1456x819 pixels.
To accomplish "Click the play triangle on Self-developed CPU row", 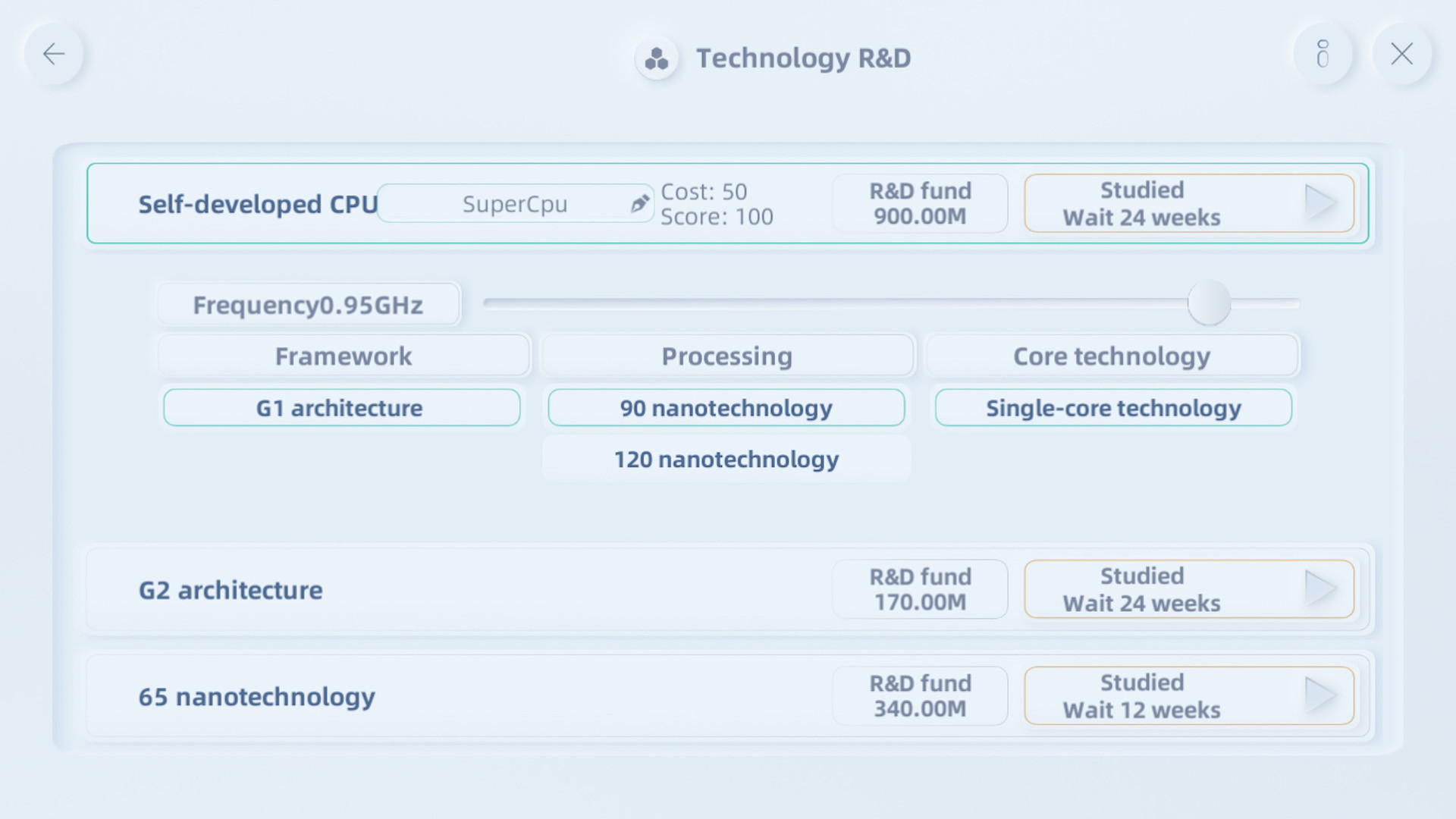I will click(1321, 202).
